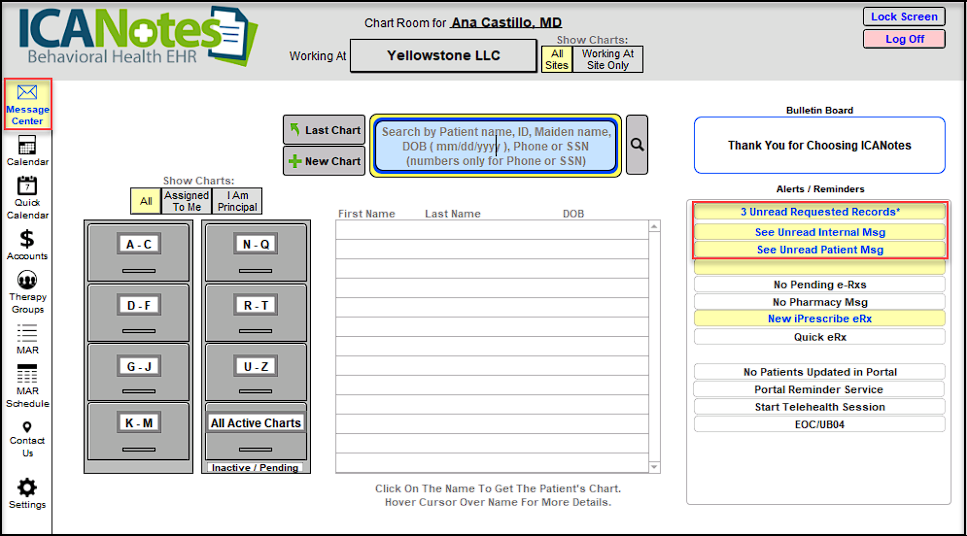The height and width of the screenshot is (536, 967).
Task: Click Quick eRx button
Action: (820, 337)
